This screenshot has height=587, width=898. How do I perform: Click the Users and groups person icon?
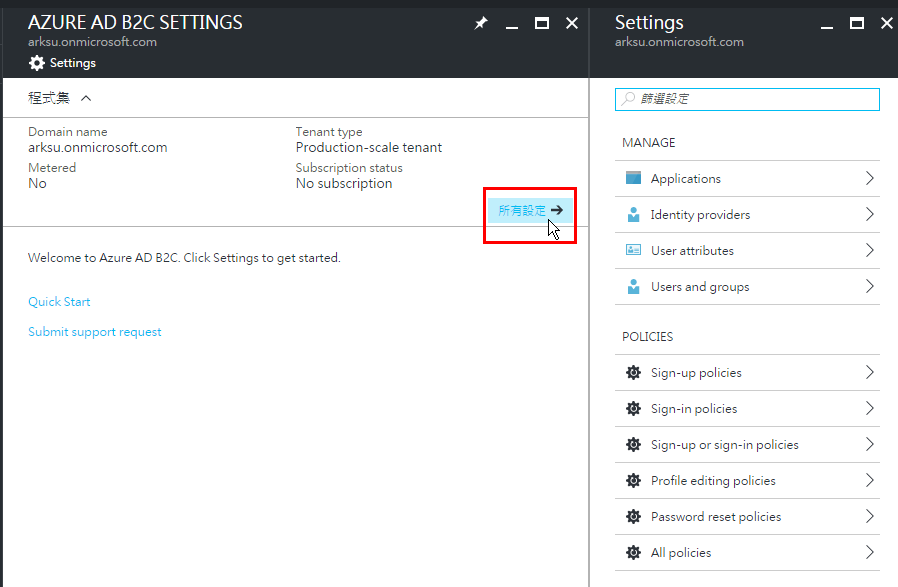tap(633, 286)
